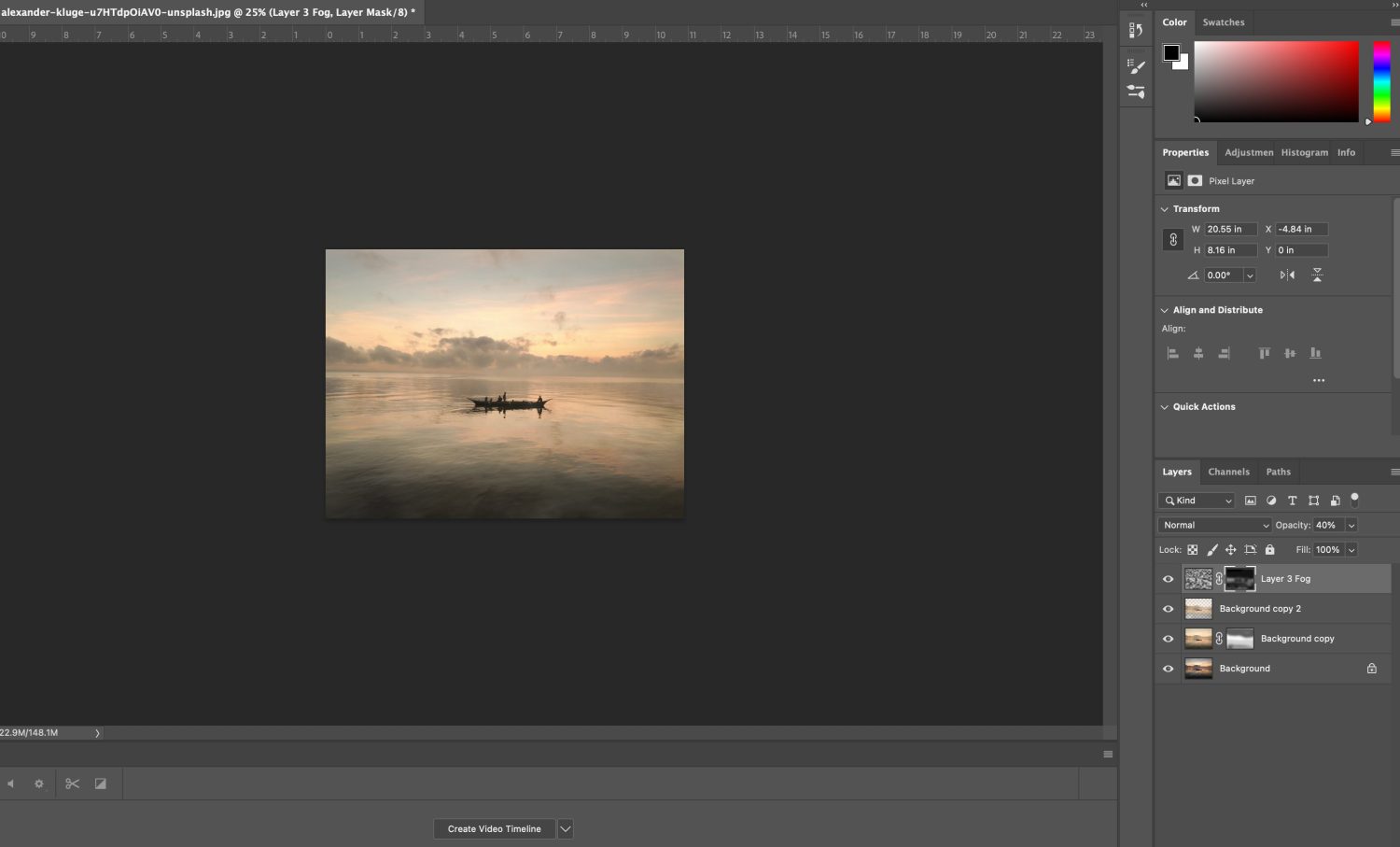Collapse the Quick Actions section
1400x847 pixels.
pyautogui.click(x=1164, y=407)
